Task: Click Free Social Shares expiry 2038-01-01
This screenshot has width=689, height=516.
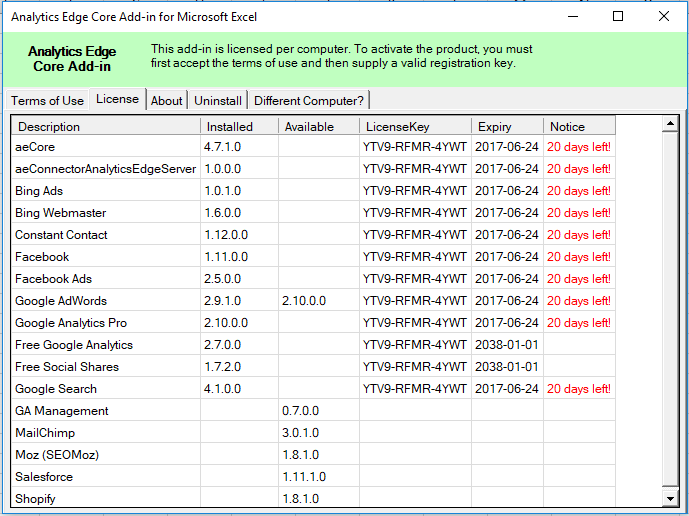Action: 508,367
